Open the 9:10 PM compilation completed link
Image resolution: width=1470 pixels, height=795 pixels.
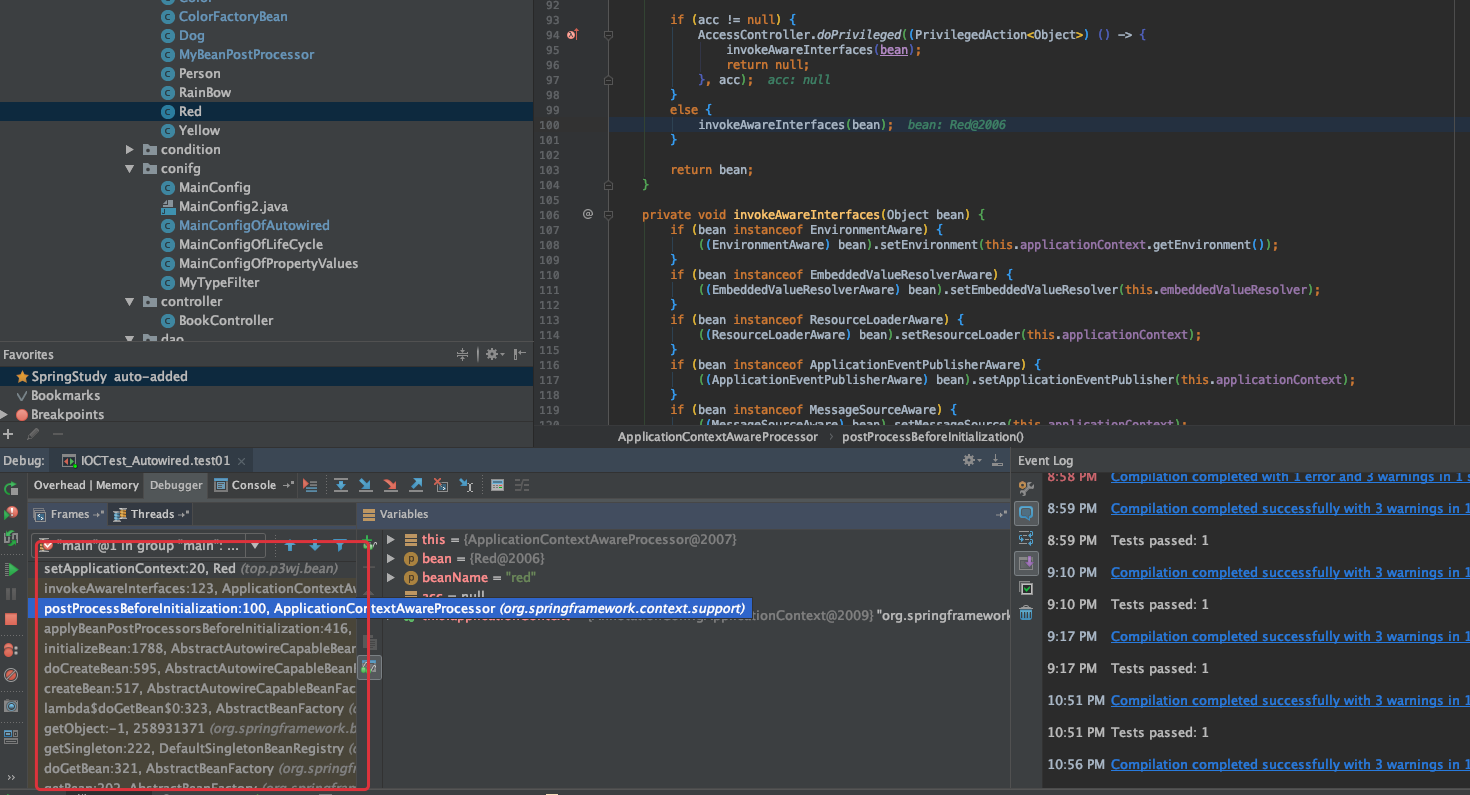(1290, 572)
